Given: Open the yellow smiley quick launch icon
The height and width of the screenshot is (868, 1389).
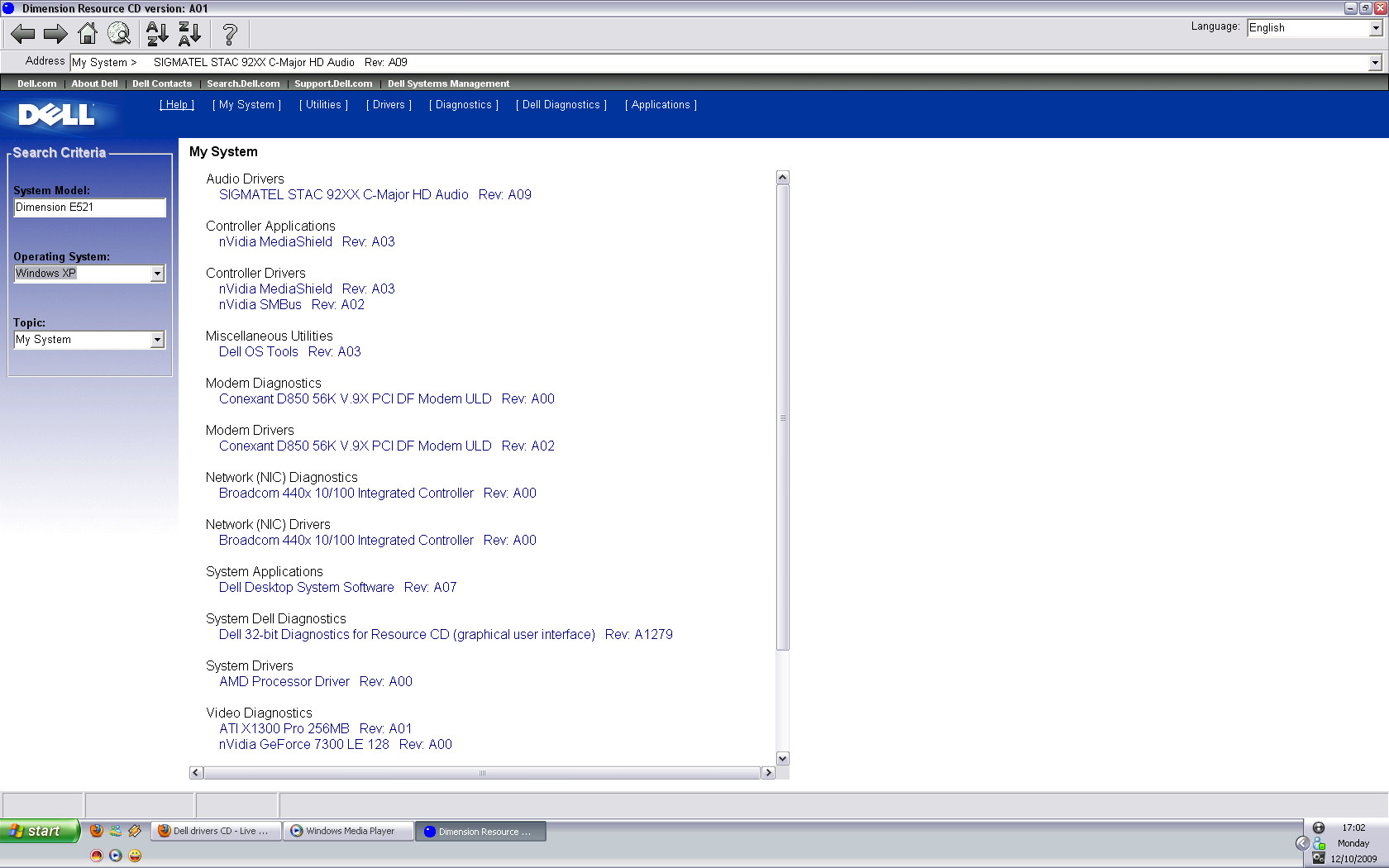Looking at the screenshot, I should (135, 856).
